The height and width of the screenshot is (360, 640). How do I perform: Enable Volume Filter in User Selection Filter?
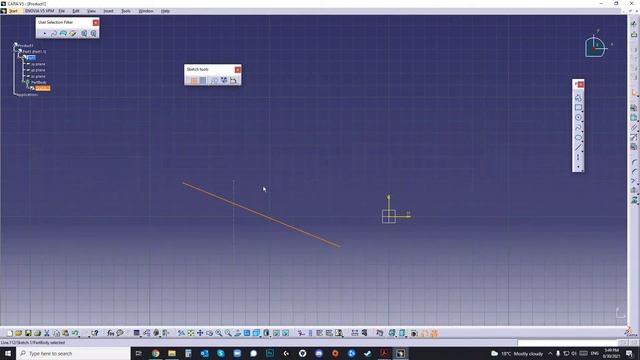click(73, 33)
